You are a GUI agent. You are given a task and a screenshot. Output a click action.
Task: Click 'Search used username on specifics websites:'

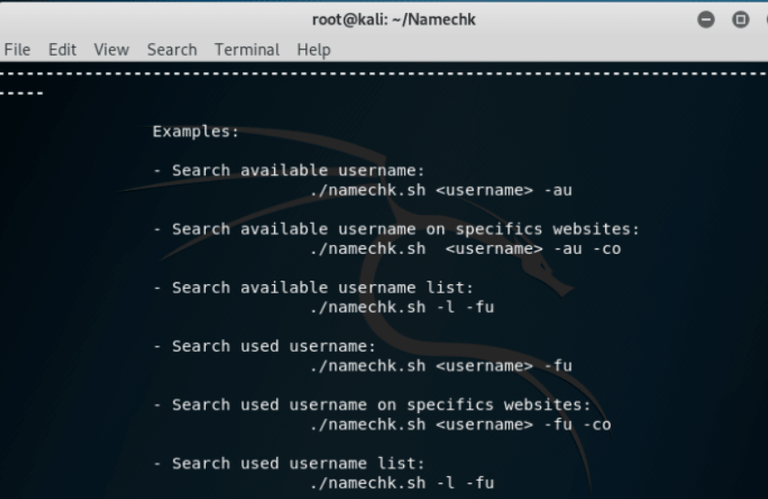pyautogui.click(x=372, y=405)
